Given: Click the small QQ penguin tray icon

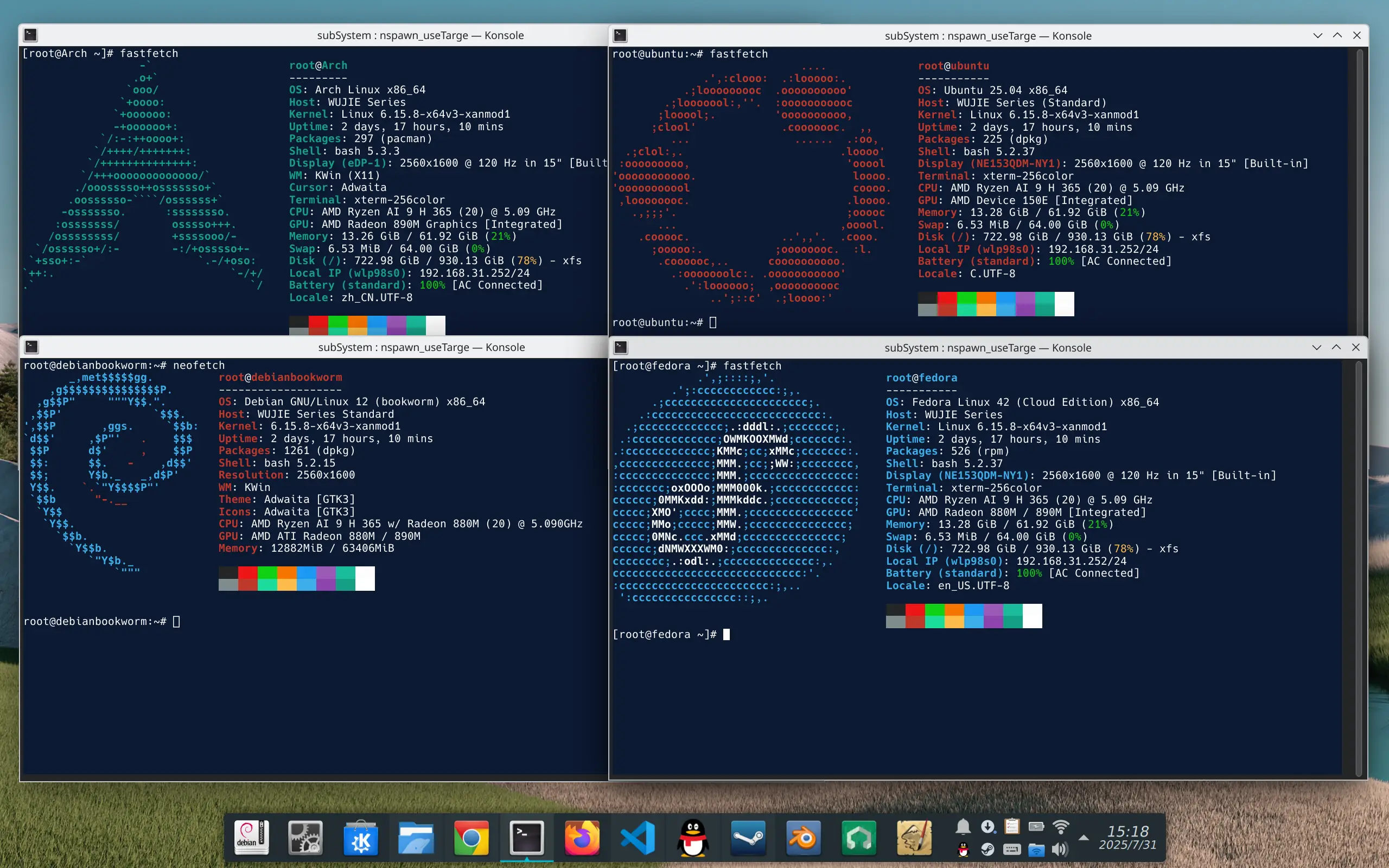Looking at the screenshot, I should [x=963, y=849].
